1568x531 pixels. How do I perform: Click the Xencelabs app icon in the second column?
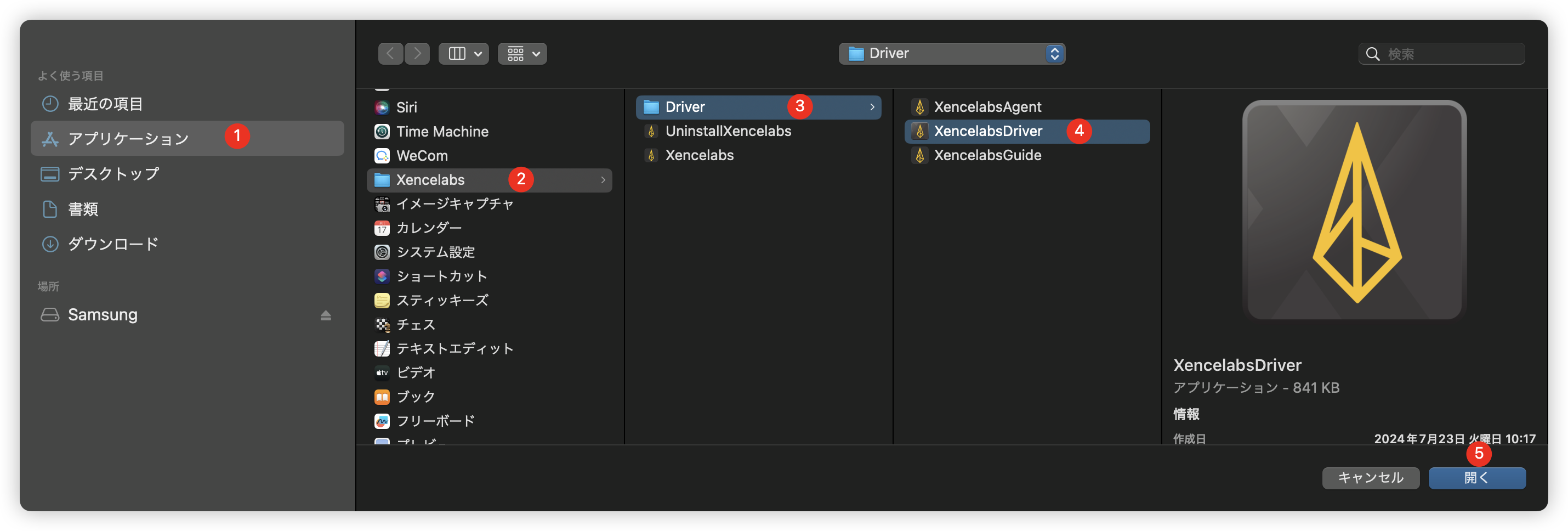pyautogui.click(x=651, y=155)
